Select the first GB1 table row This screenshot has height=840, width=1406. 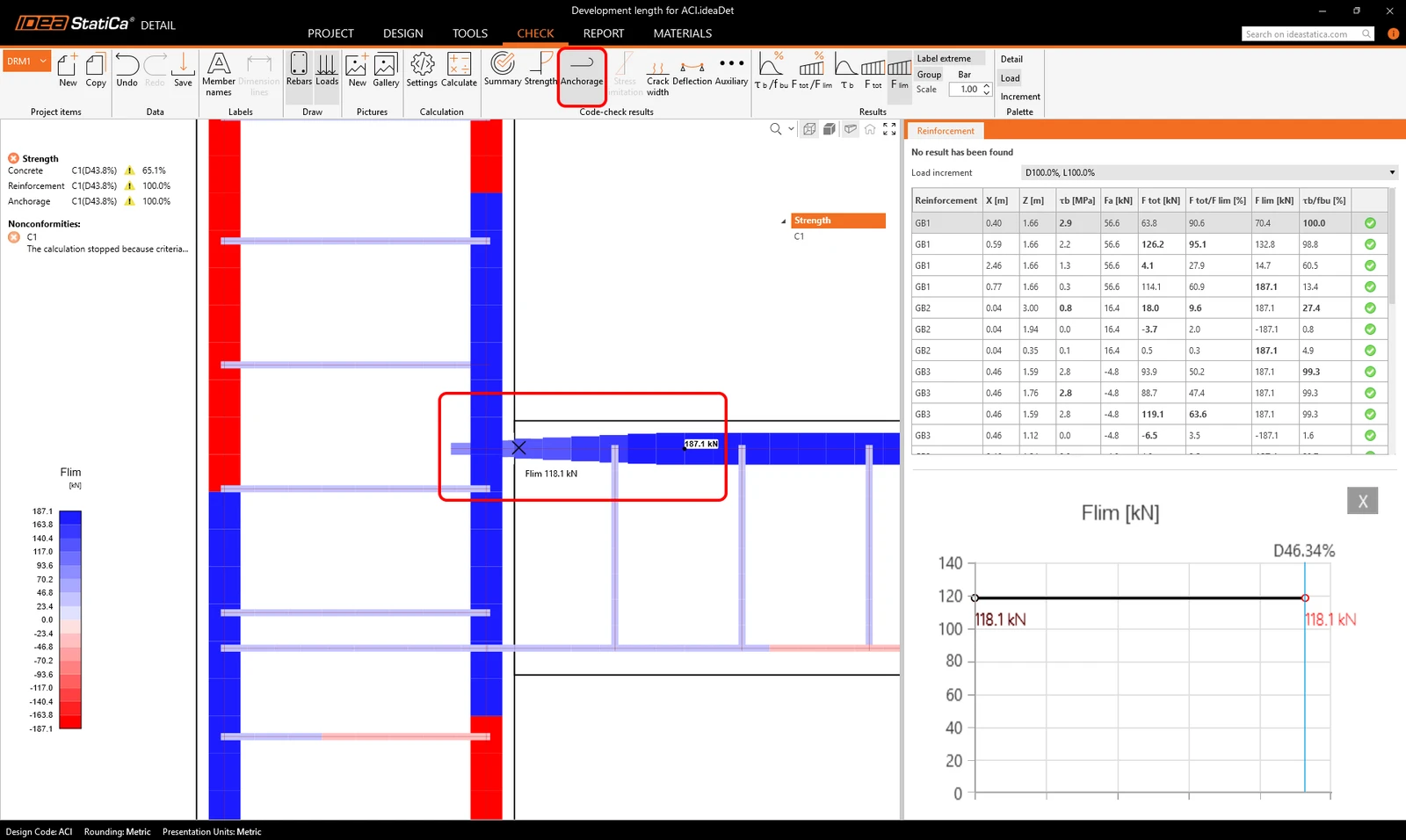pyautogui.click(x=1149, y=223)
